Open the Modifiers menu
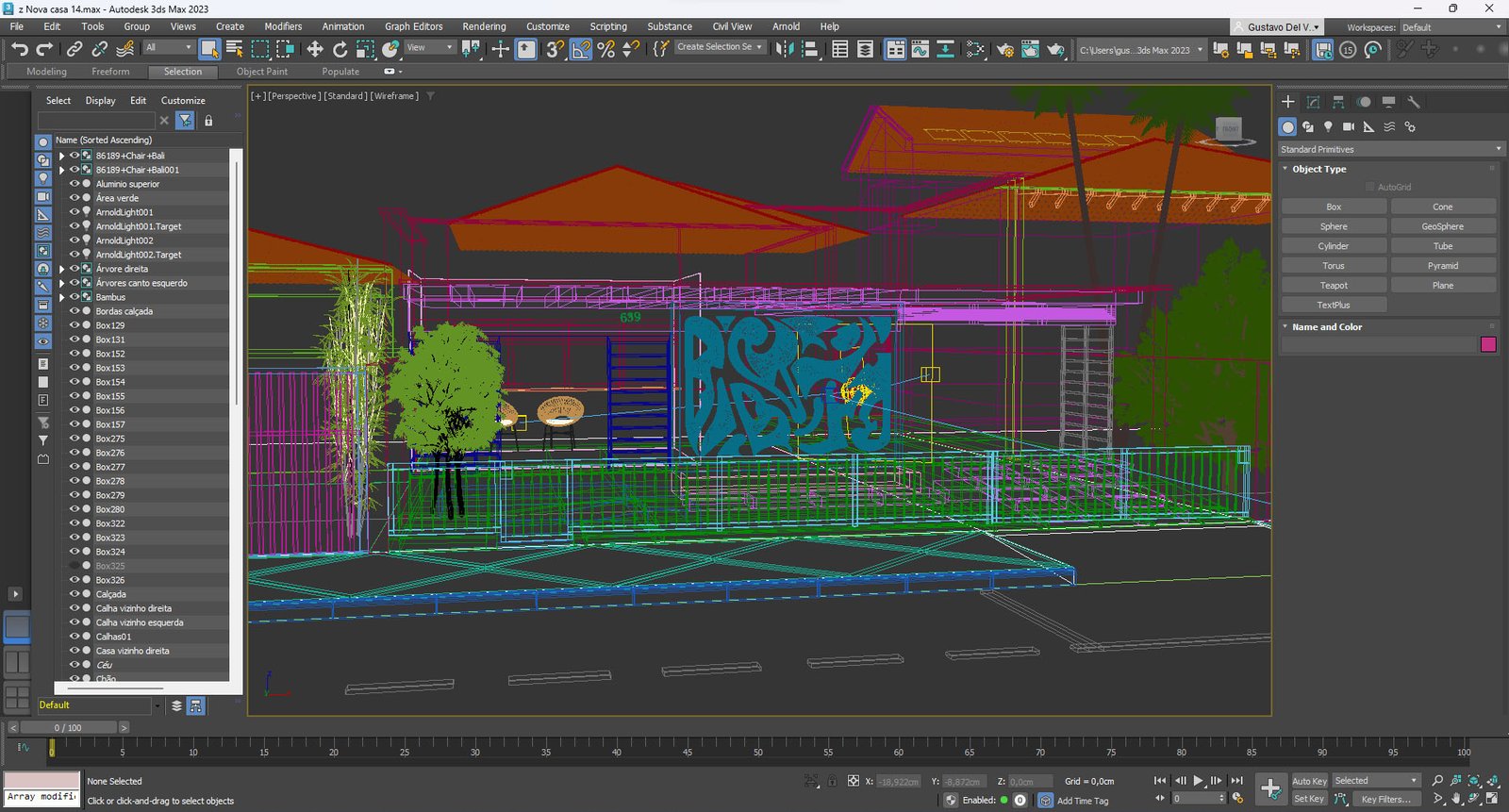1509x812 pixels. [x=283, y=26]
